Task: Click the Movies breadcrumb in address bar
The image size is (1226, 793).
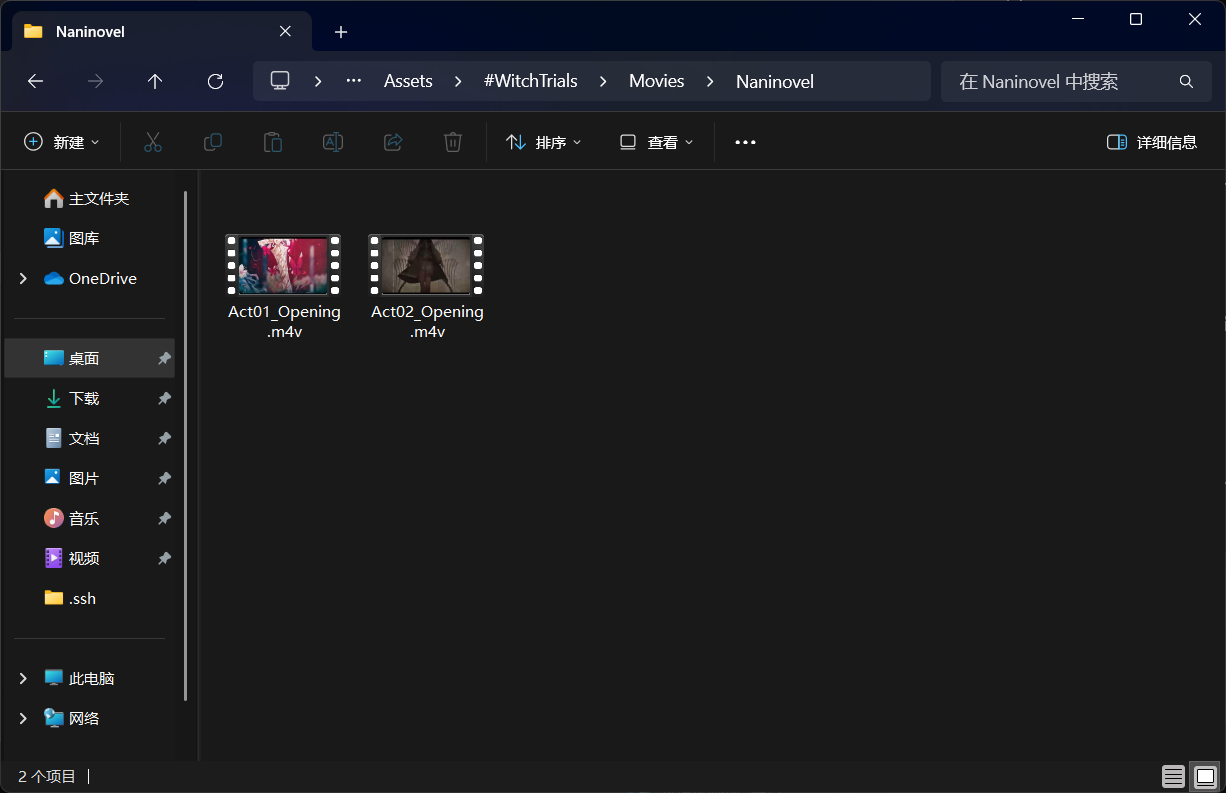Action: coord(656,81)
